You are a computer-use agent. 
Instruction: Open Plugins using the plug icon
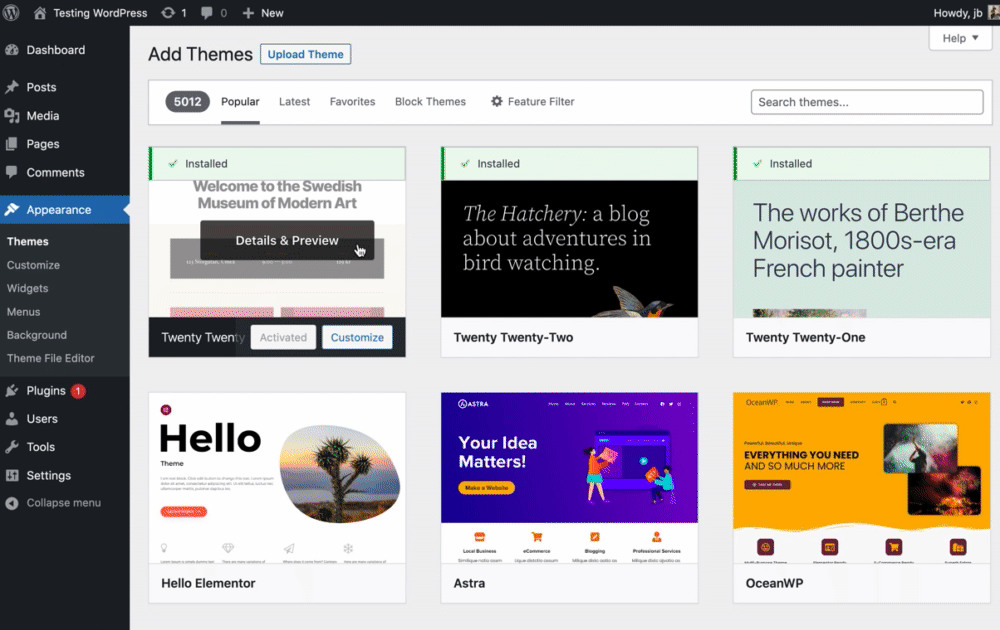(x=16, y=391)
